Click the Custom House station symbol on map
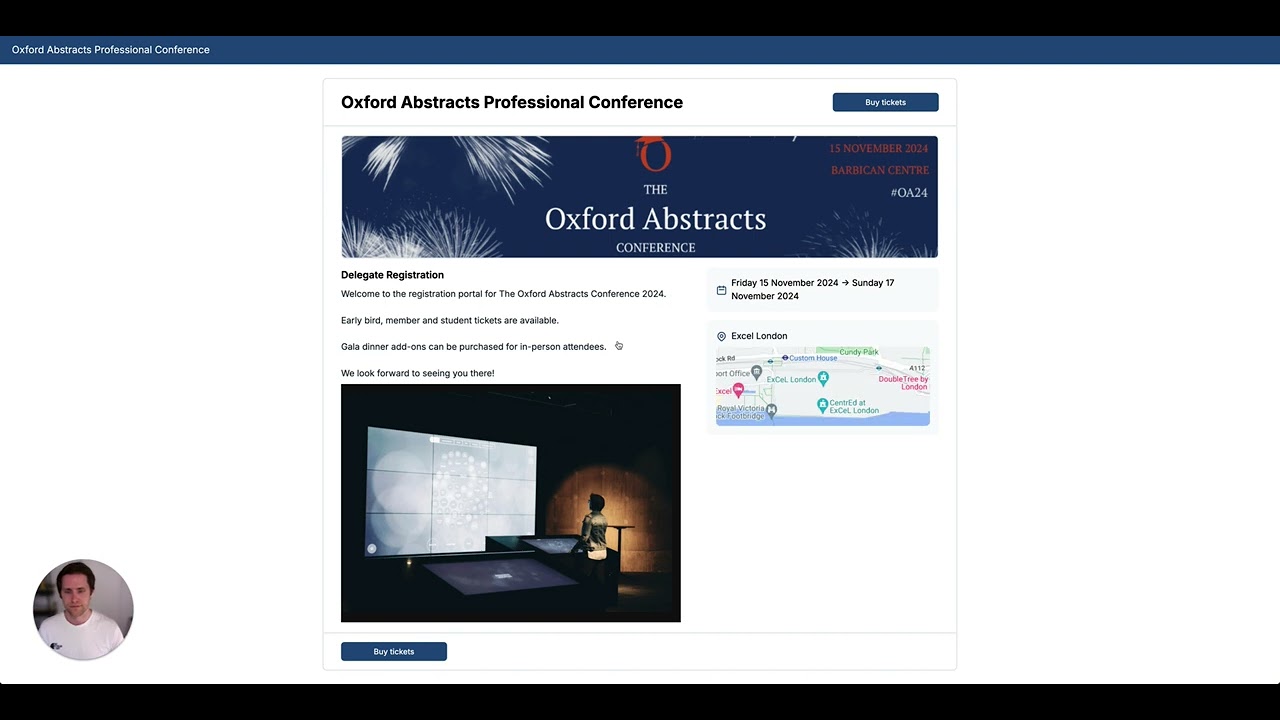Image resolution: width=1280 pixels, height=720 pixels. click(785, 358)
